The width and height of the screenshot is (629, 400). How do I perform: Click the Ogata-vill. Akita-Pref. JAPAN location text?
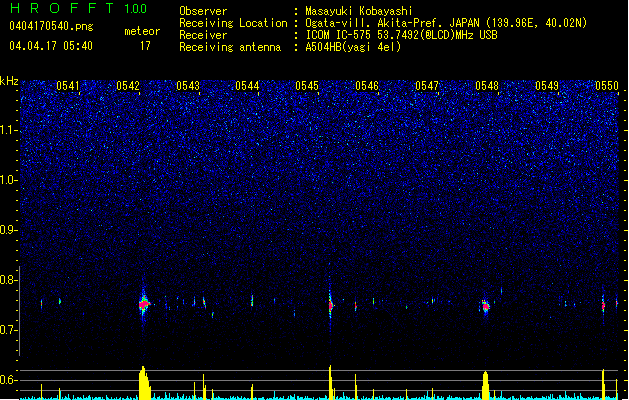(446, 23)
